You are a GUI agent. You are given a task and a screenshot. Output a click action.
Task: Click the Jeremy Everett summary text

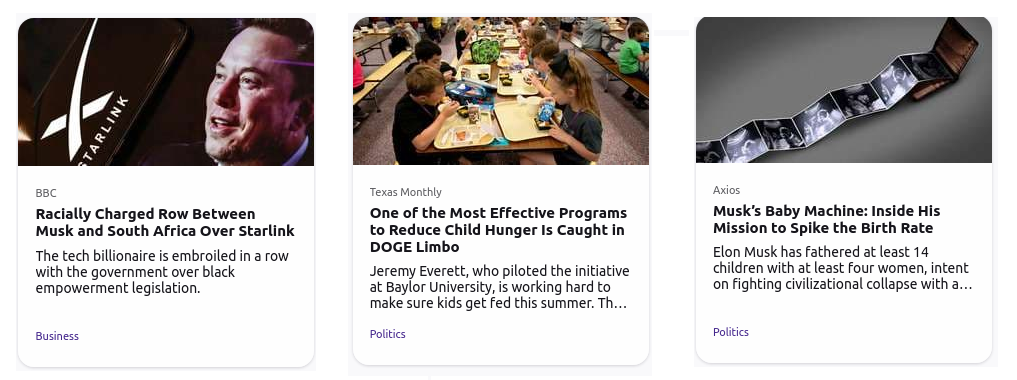pyautogui.click(x=499, y=287)
